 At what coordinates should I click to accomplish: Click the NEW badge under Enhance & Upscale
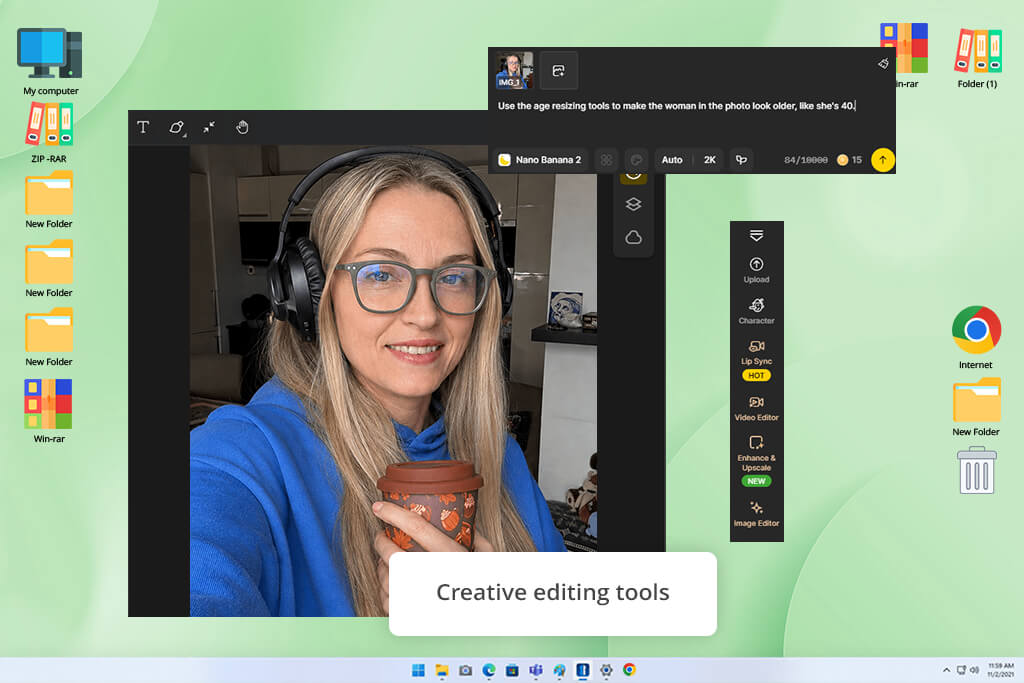756,481
